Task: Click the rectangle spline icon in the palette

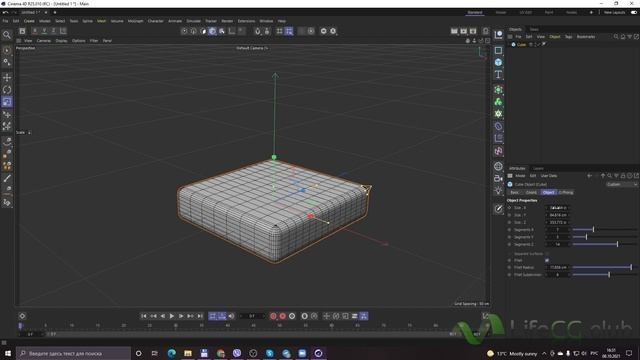Action: tap(498, 51)
